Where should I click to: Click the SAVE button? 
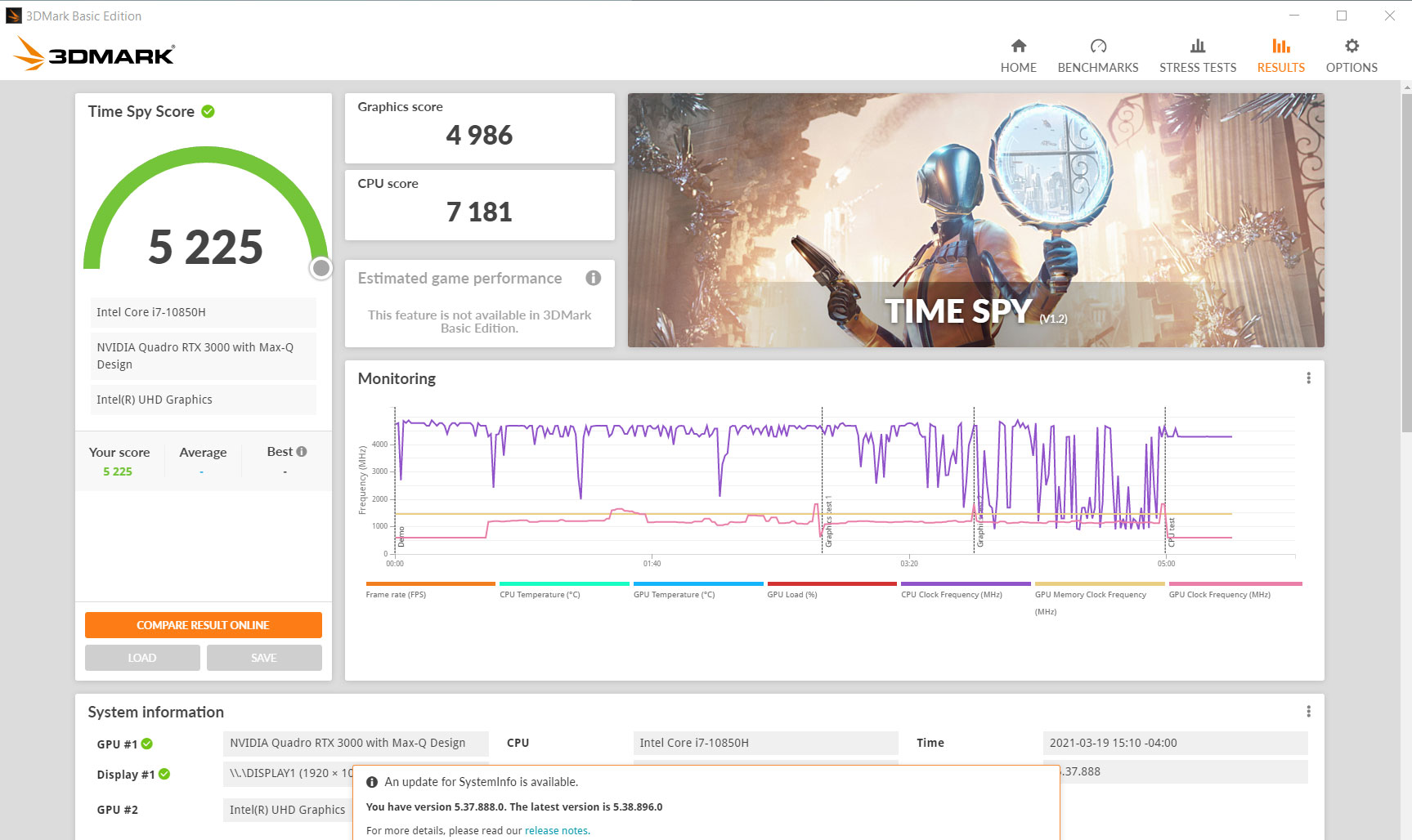pos(264,658)
